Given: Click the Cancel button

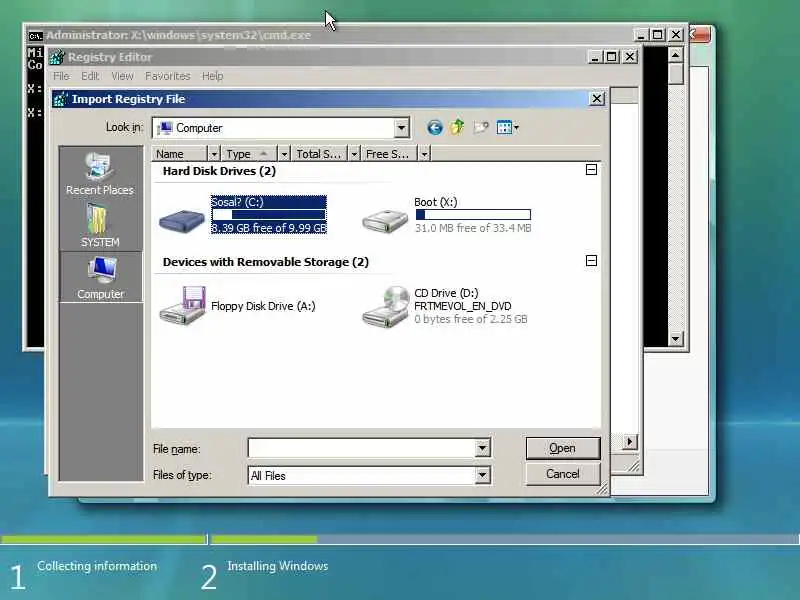Looking at the screenshot, I should [x=563, y=474].
